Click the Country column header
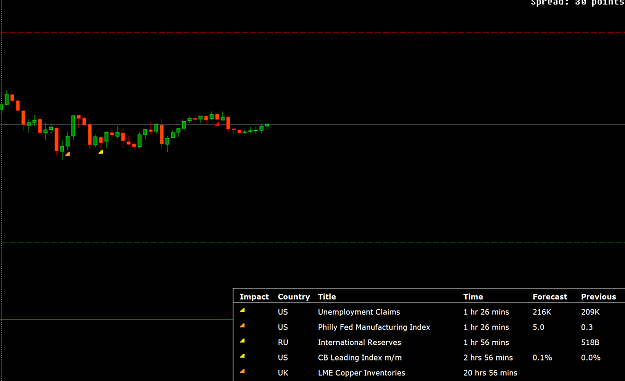Viewport: 625px width, 381px height. click(x=293, y=297)
